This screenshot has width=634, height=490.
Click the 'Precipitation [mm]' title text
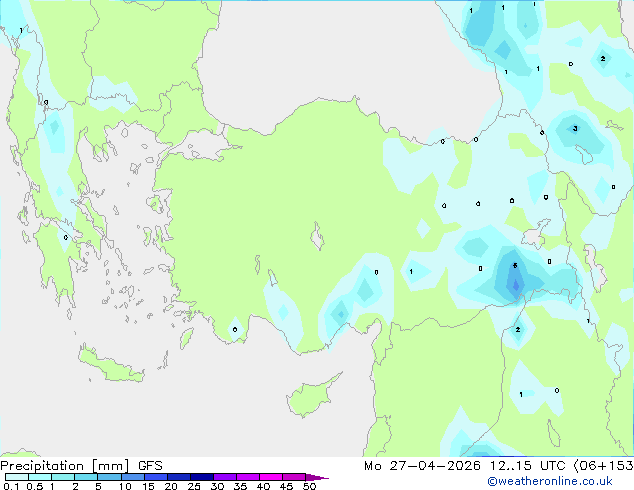[x=65, y=466]
